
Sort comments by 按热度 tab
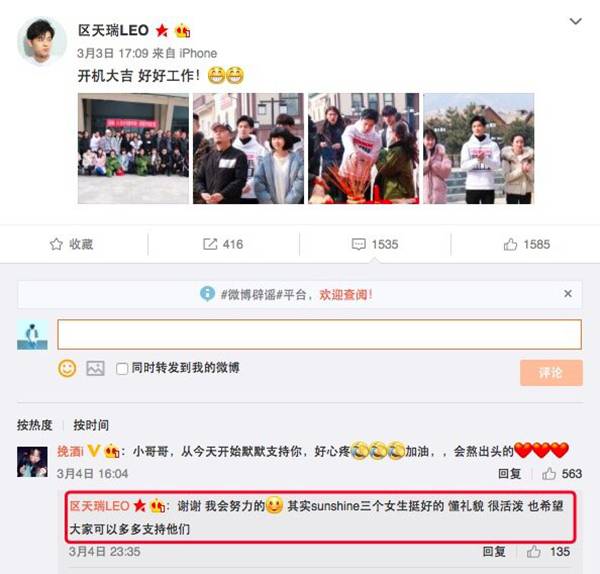tap(34, 425)
